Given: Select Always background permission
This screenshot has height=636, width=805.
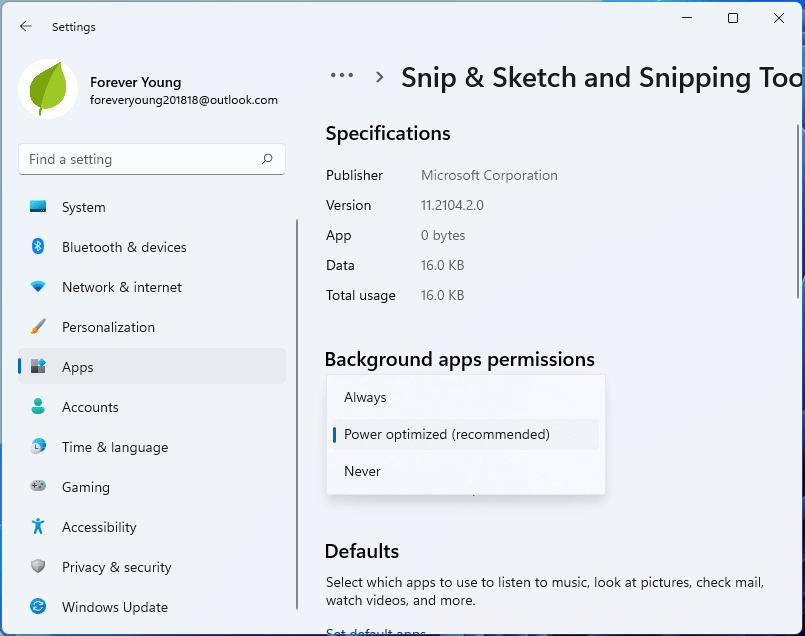Looking at the screenshot, I should (466, 397).
